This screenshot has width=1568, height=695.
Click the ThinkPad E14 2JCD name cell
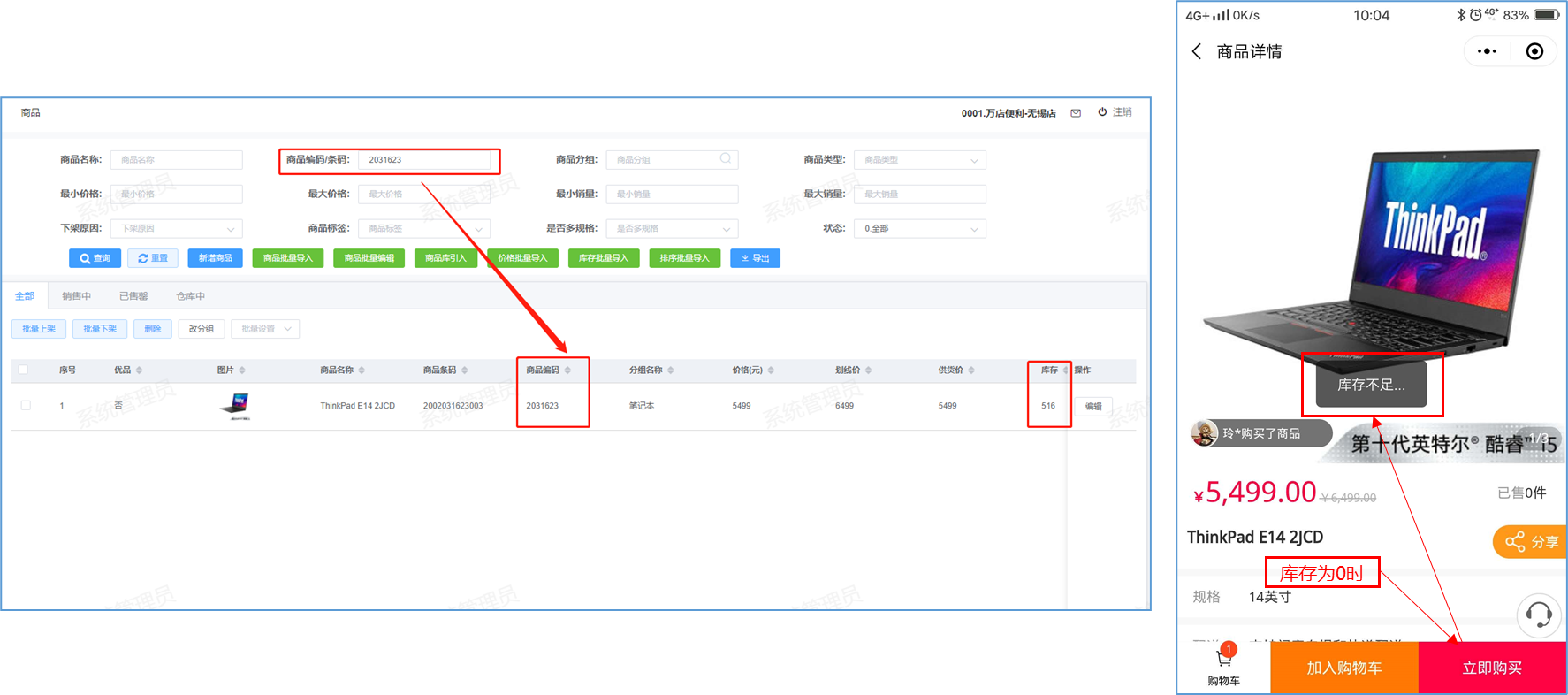[357, 406]
